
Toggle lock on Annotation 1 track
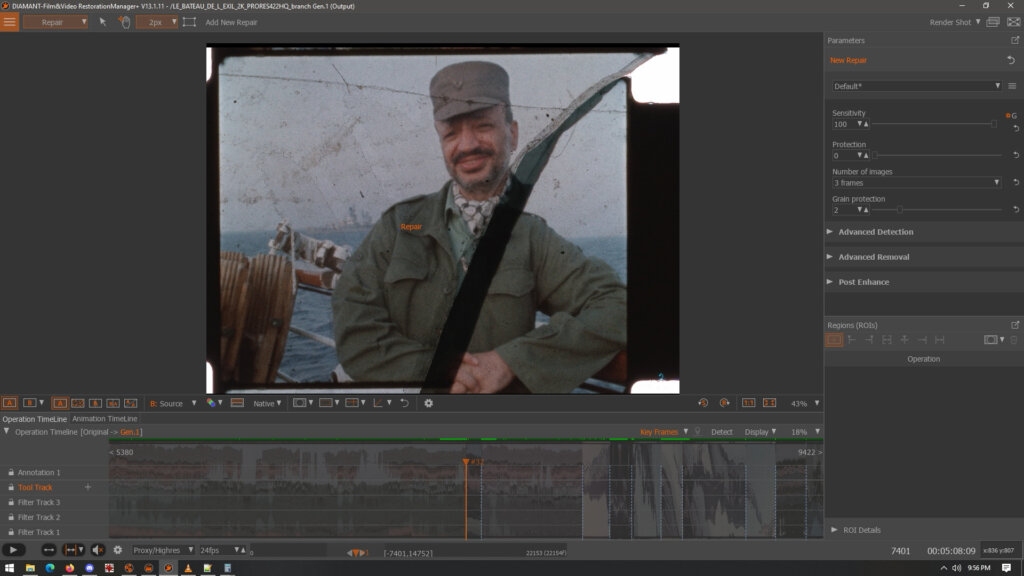click(x=11, y=472)
